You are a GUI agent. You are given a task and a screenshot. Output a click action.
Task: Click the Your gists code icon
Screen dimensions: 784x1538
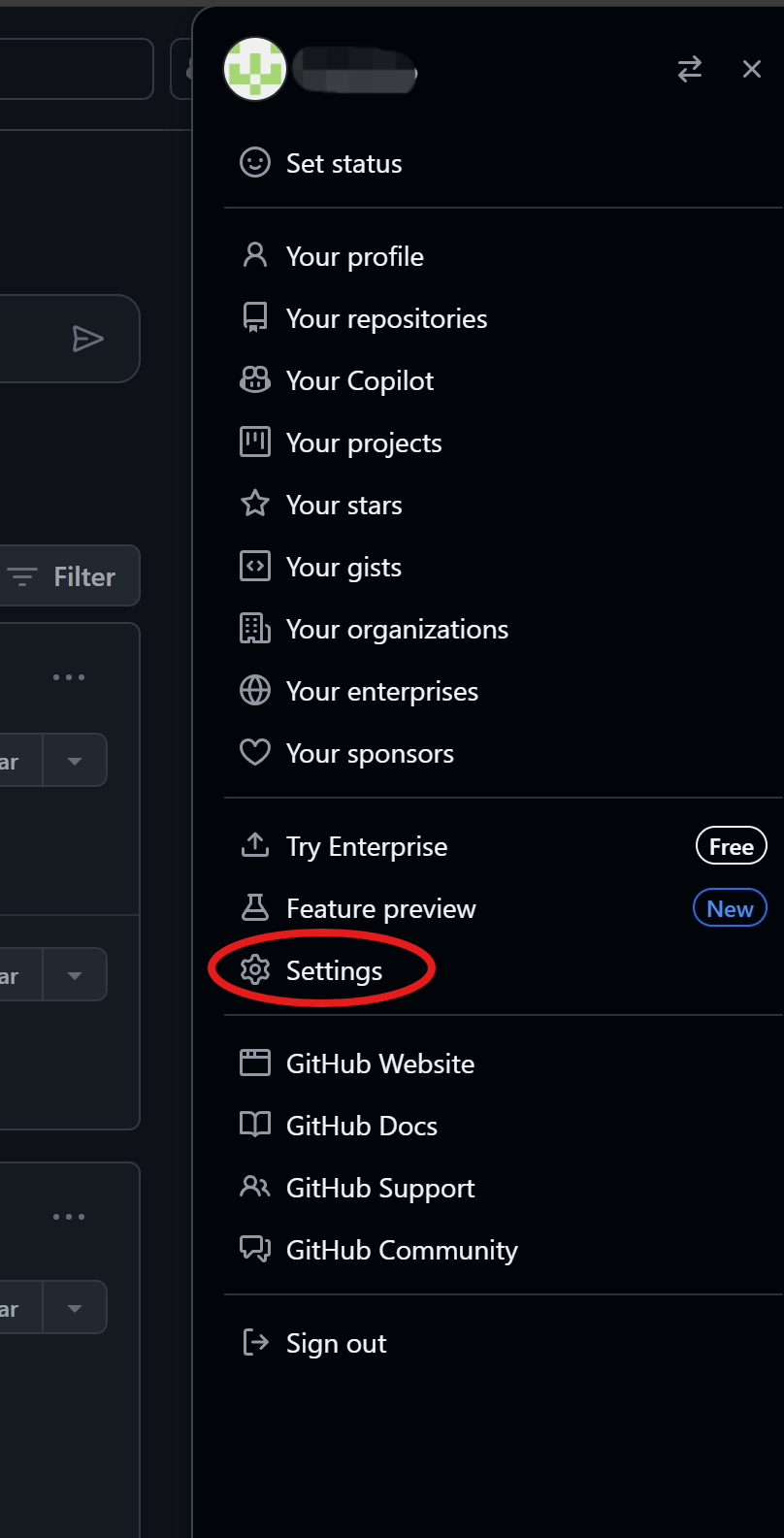[255, 567]
